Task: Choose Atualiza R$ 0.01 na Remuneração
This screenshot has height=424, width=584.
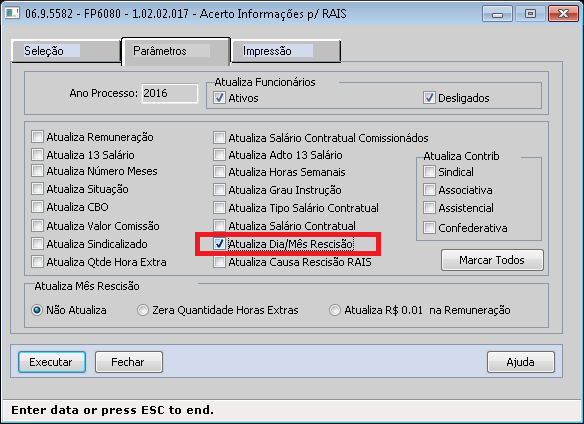Action: (x=335, y=310)
